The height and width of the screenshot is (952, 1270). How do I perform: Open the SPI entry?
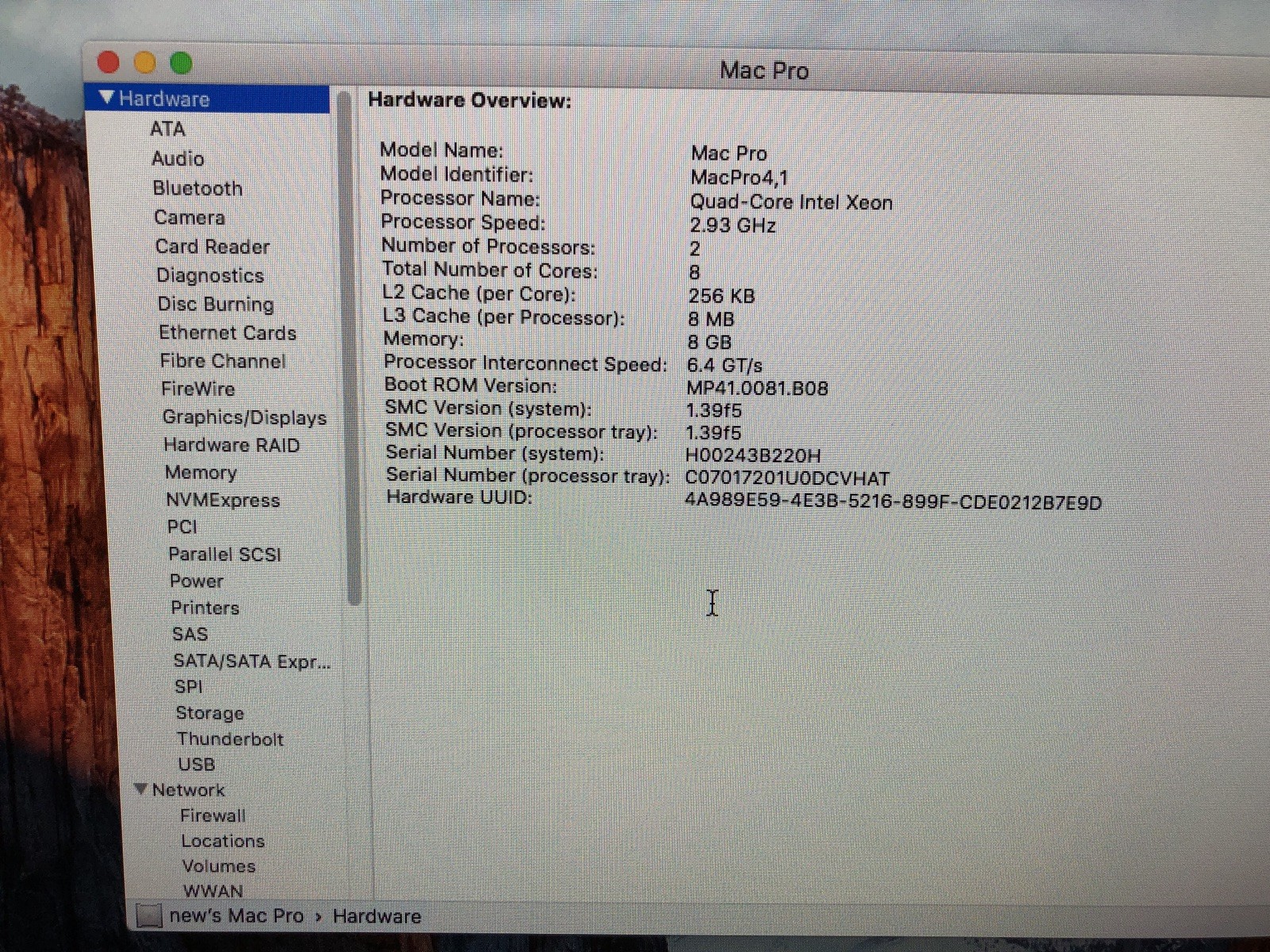coord(189,686)
